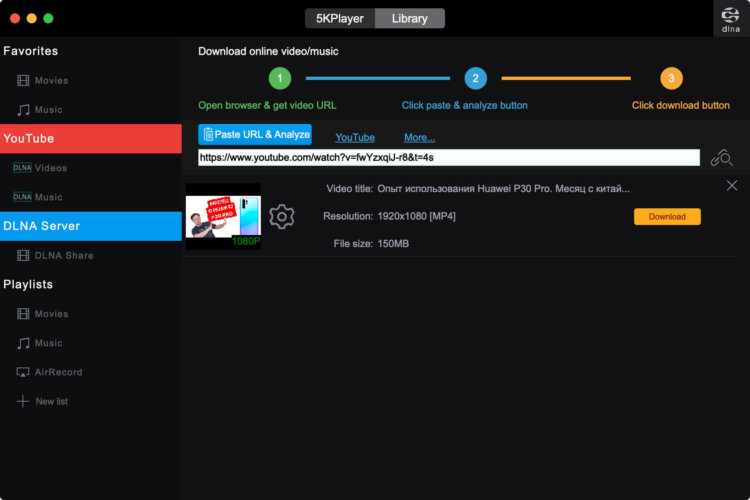
Task: Select DLNA Share text in sidebar
Action: coord(64,256)
